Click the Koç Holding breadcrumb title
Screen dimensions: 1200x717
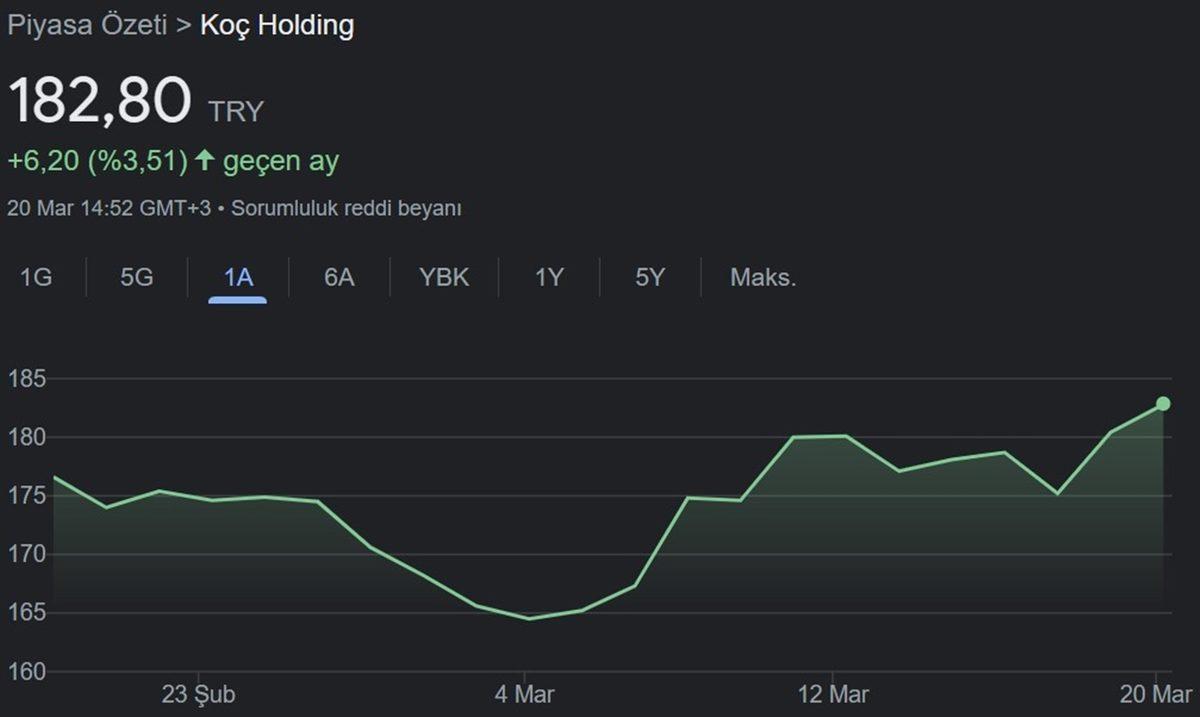click(x=277, y=25)
